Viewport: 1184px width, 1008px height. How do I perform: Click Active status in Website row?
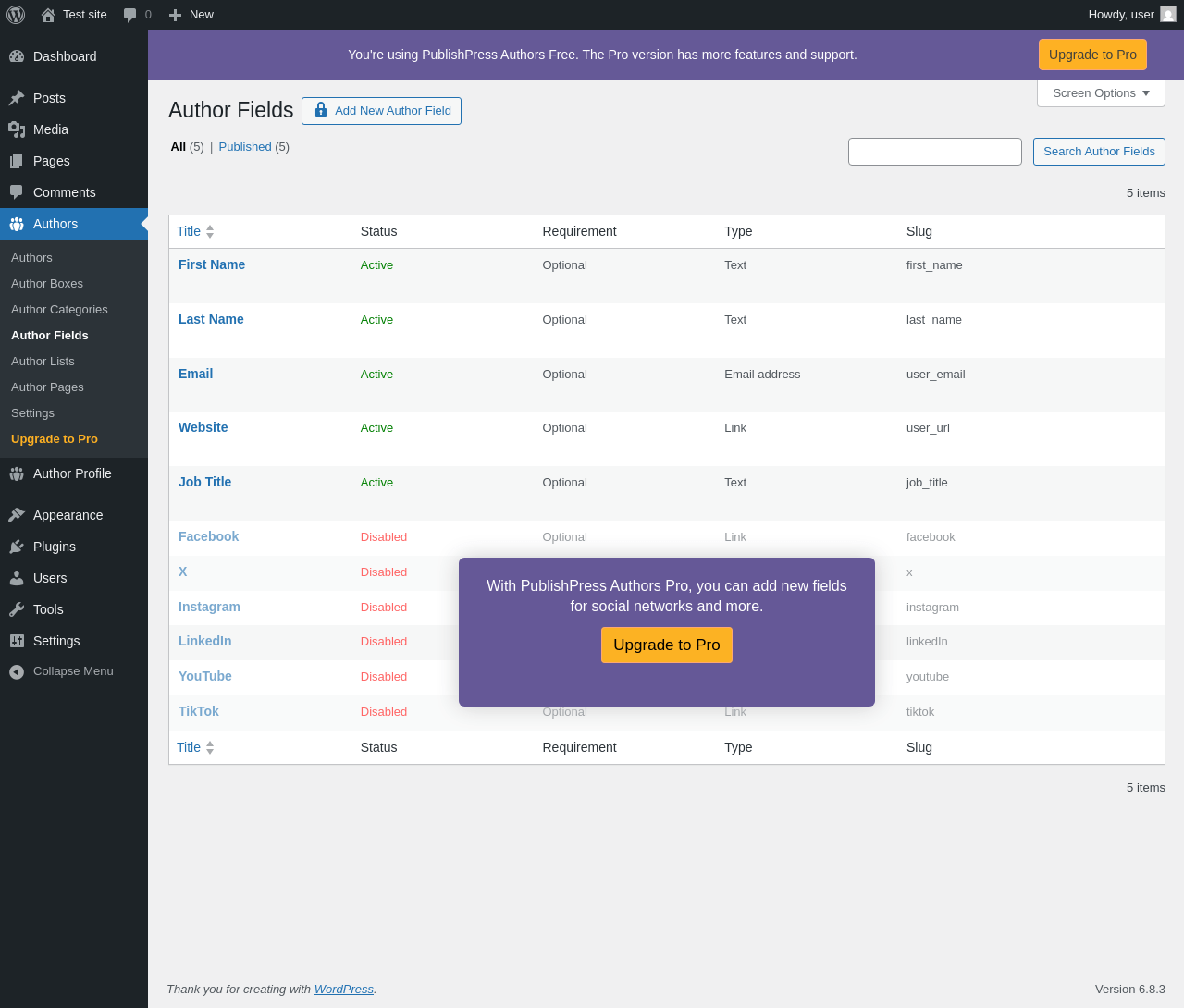click(x=376, y=428)
